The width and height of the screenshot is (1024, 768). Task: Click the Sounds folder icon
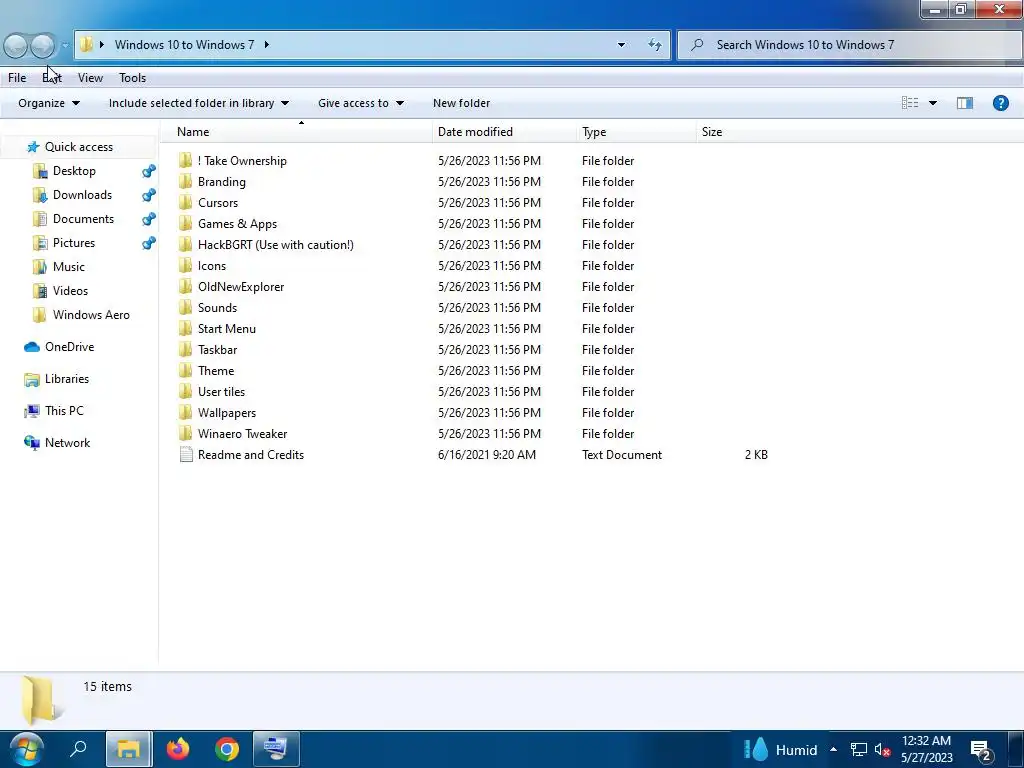click(185, 308)
